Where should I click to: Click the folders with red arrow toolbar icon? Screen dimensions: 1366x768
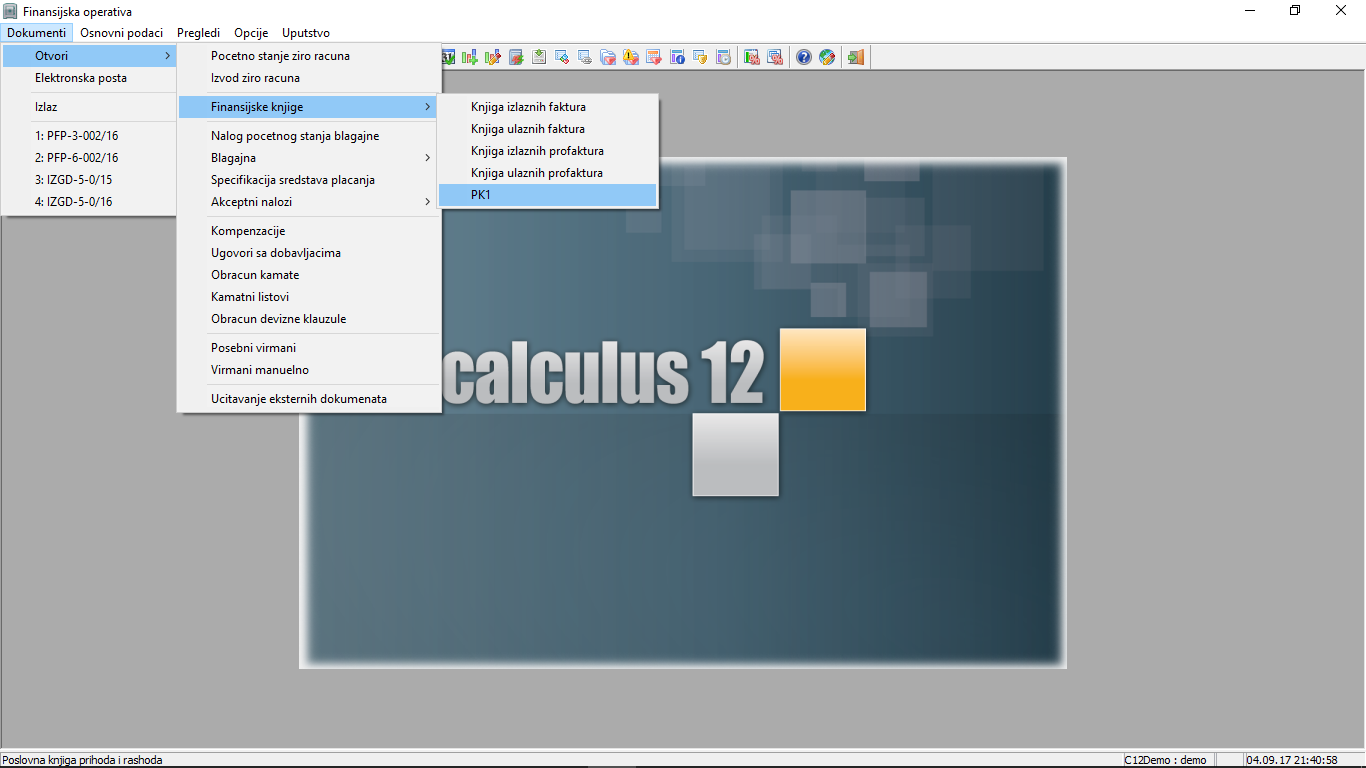coord(608,57)
